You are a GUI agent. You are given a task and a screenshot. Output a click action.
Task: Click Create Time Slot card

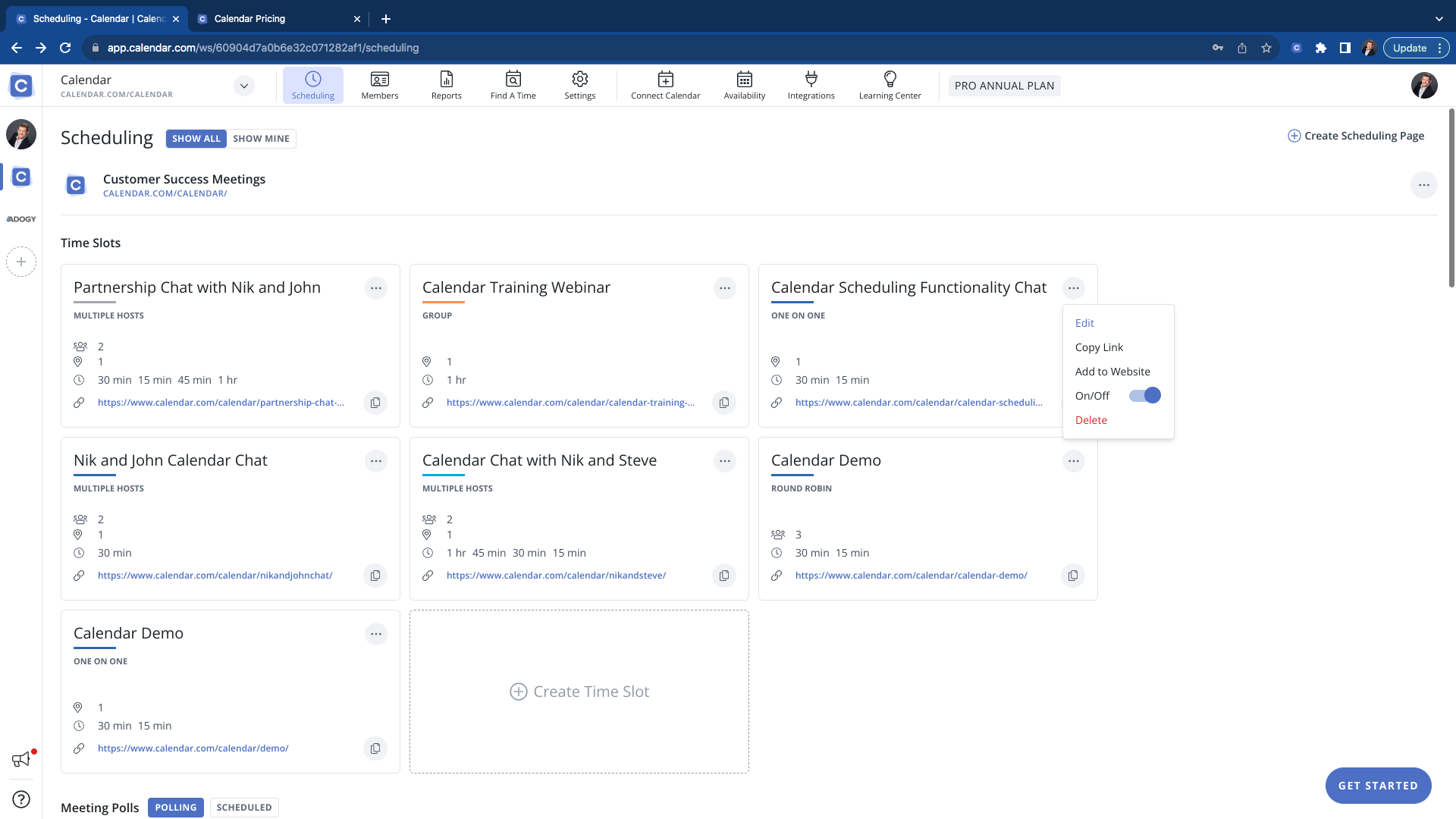[x=579, y=692]
